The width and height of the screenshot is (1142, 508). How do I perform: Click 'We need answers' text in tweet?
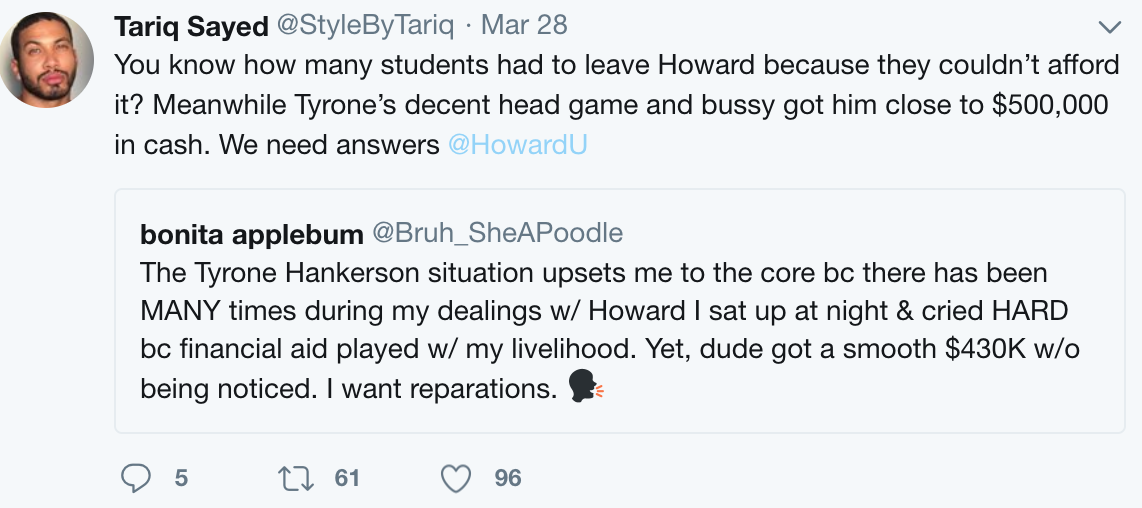pyautogui.click(x=329, y=145)
